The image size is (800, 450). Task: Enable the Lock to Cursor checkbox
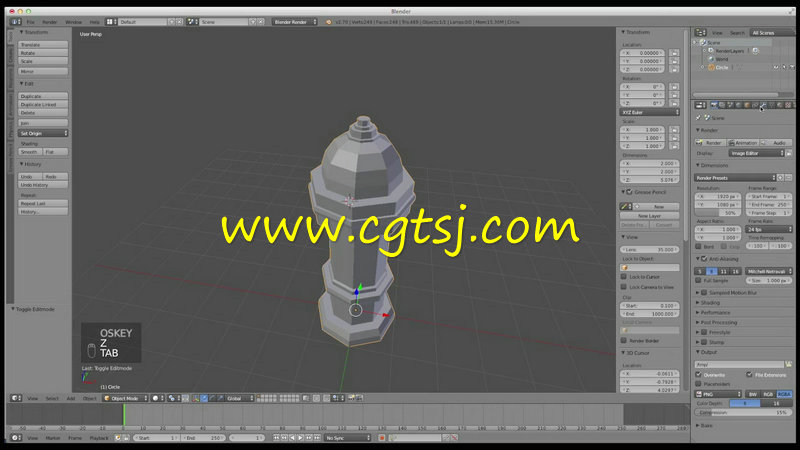tap(623, 277)
